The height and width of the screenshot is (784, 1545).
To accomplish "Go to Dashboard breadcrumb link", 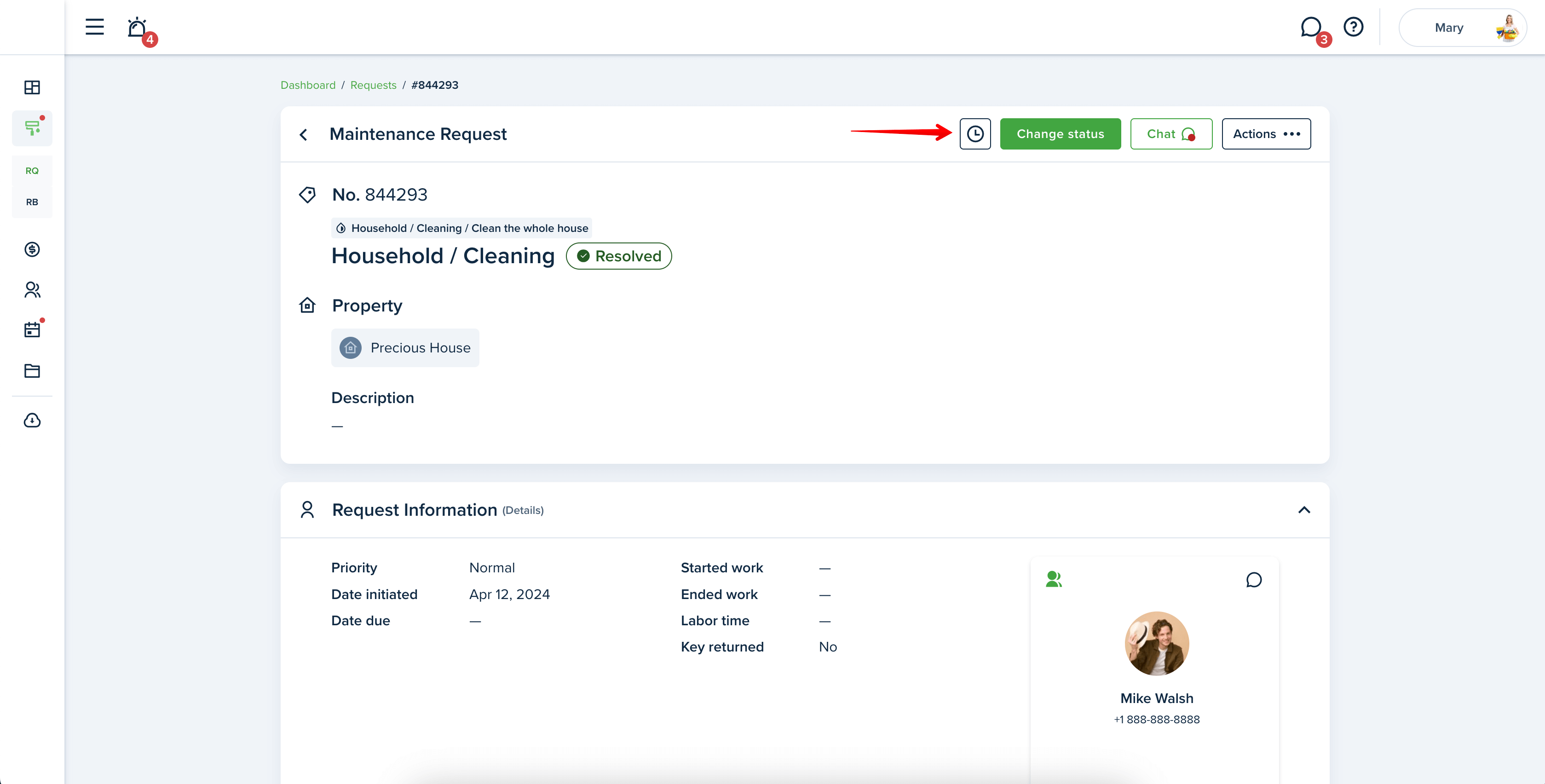I will pos(308,85).
